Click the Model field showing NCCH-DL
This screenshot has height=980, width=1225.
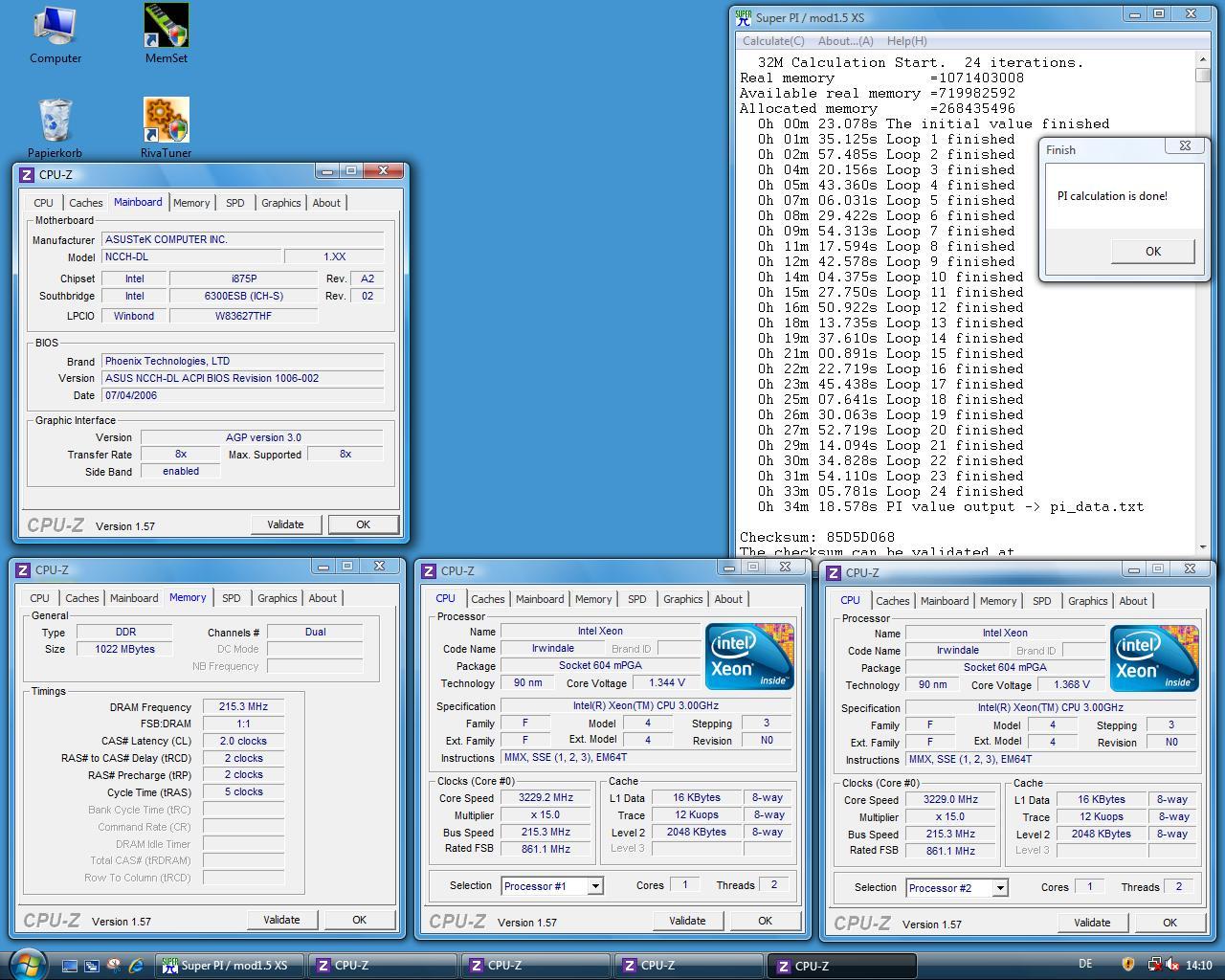coord(192,257)
